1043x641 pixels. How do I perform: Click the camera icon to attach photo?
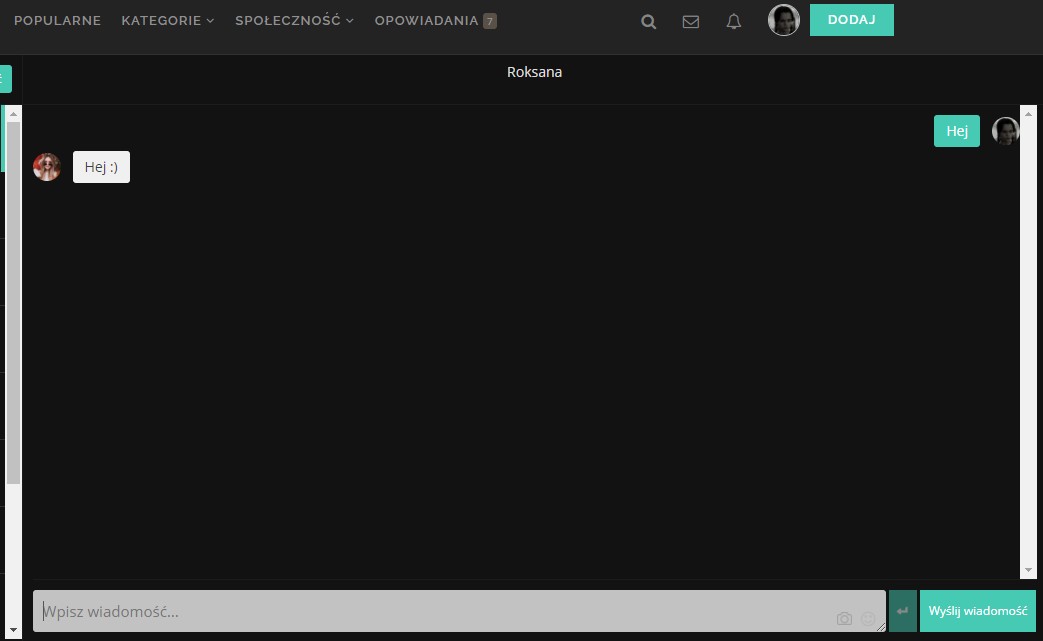[844, 619]
